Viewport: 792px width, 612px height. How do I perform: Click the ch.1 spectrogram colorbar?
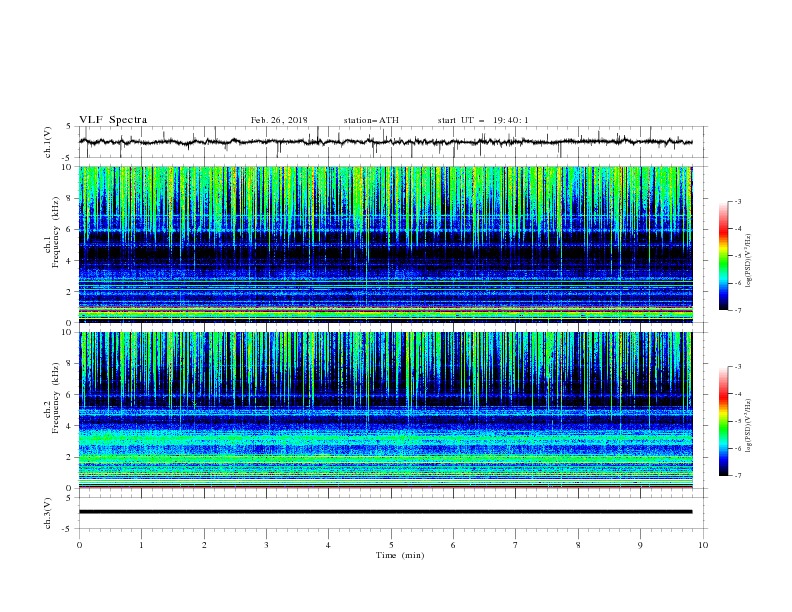coord(723,256)
